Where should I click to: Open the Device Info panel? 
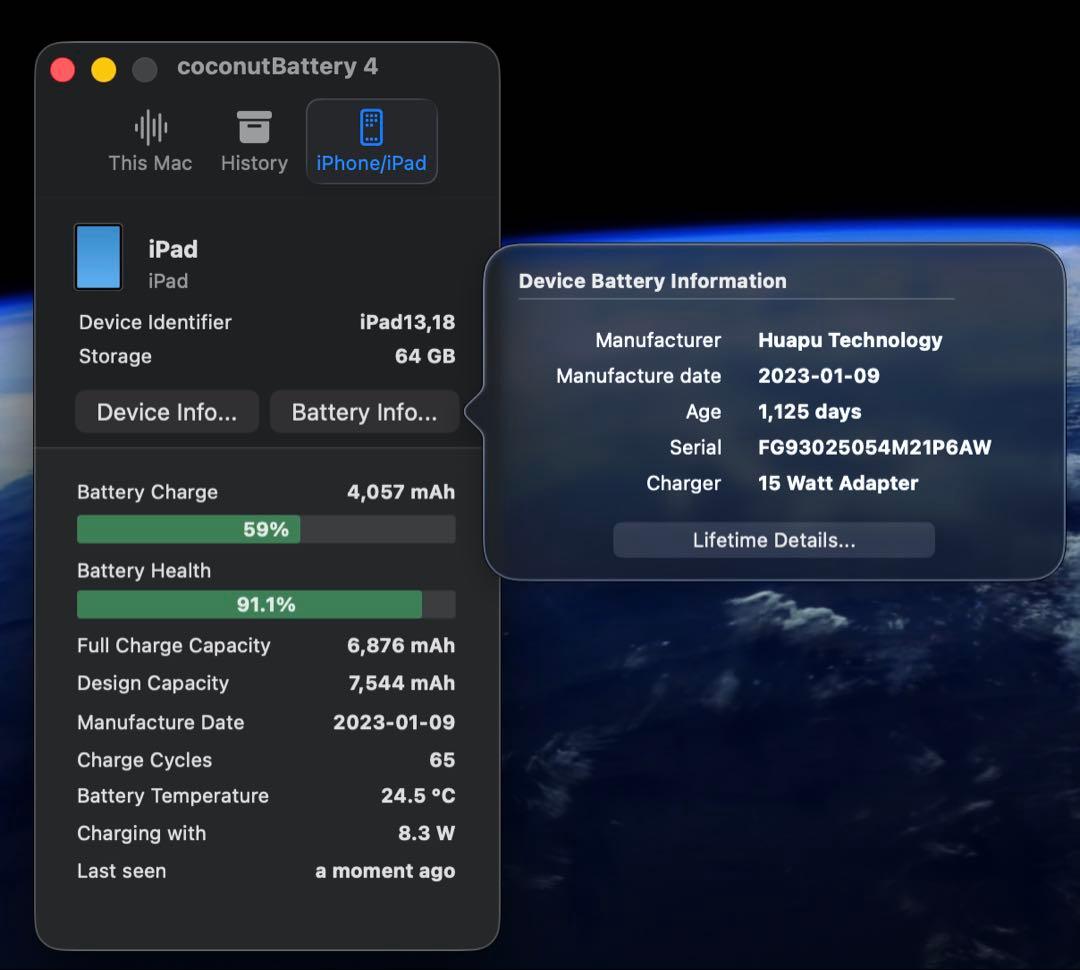pos(166,411)
